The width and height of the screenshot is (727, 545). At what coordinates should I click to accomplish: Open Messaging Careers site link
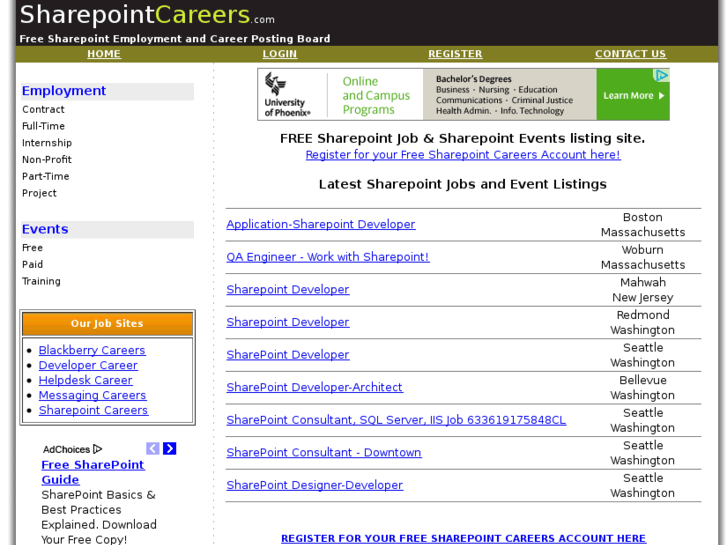click(92, 395)
